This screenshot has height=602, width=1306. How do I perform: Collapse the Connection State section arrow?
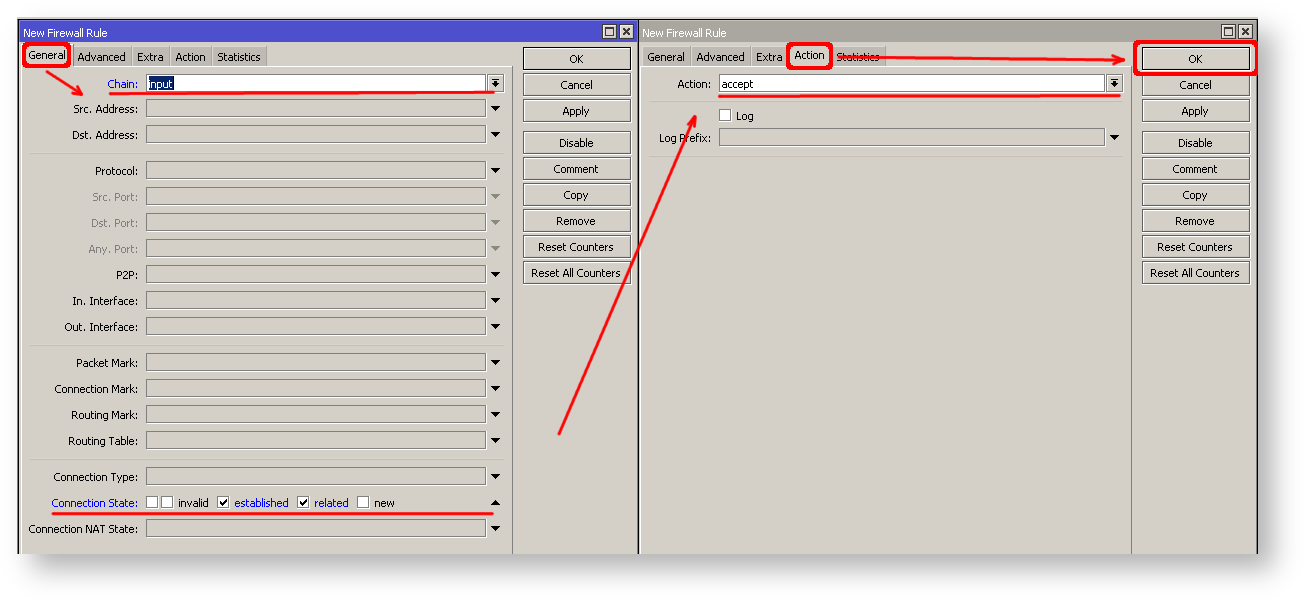(495, 503)
